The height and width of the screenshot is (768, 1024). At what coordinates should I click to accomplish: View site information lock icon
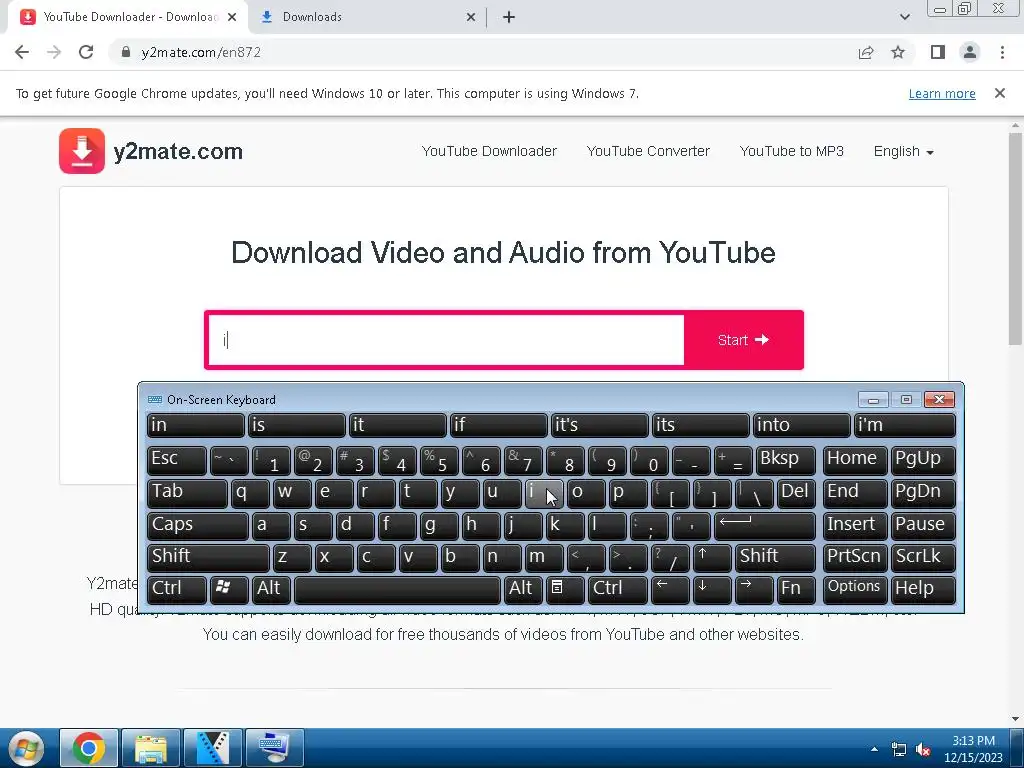pyautogui.click(x=126, y=52)
